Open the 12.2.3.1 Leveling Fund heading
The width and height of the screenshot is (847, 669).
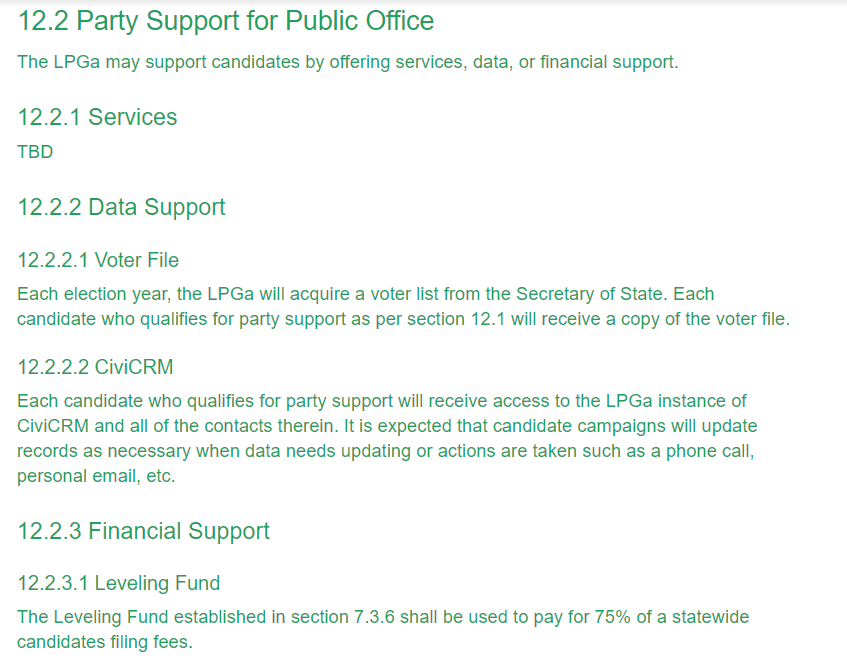tap(119, 584)
